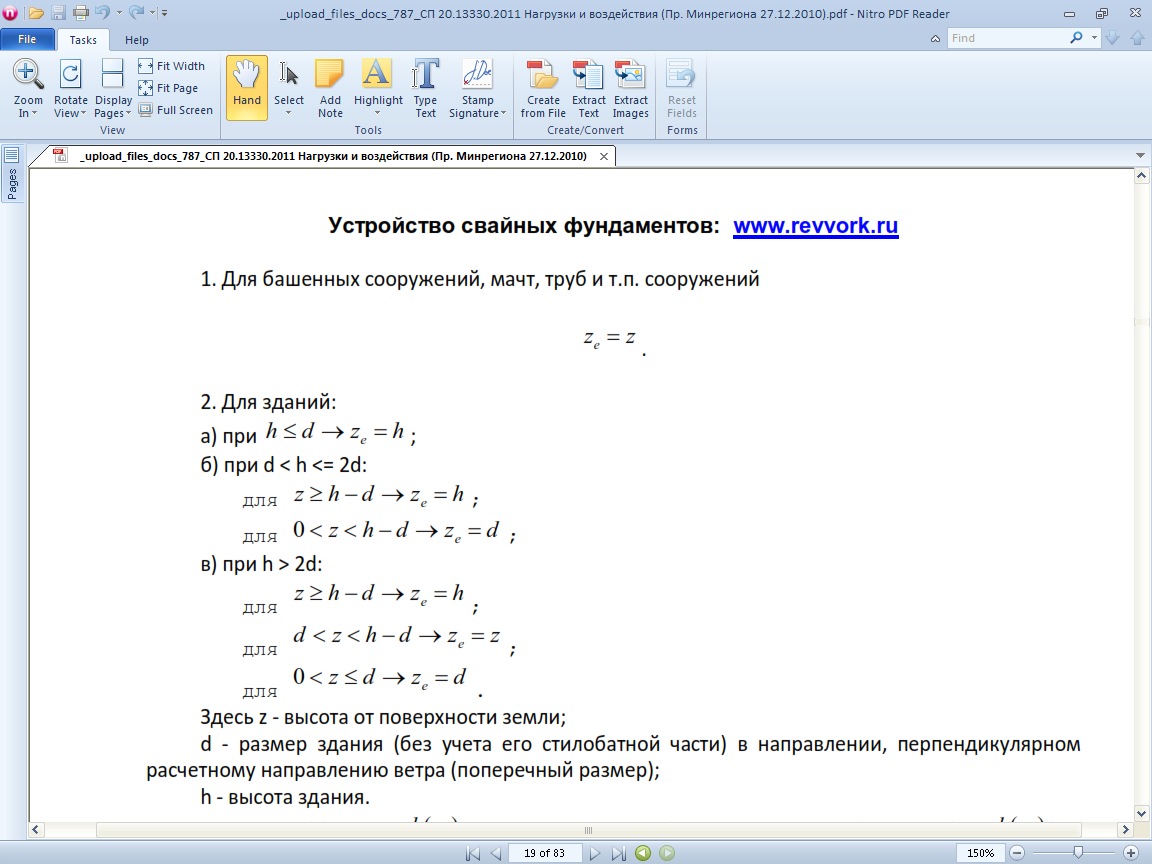1152x864 pixels.
Task: Click the 150% zoom level field
Action: [x=980, y=853]
